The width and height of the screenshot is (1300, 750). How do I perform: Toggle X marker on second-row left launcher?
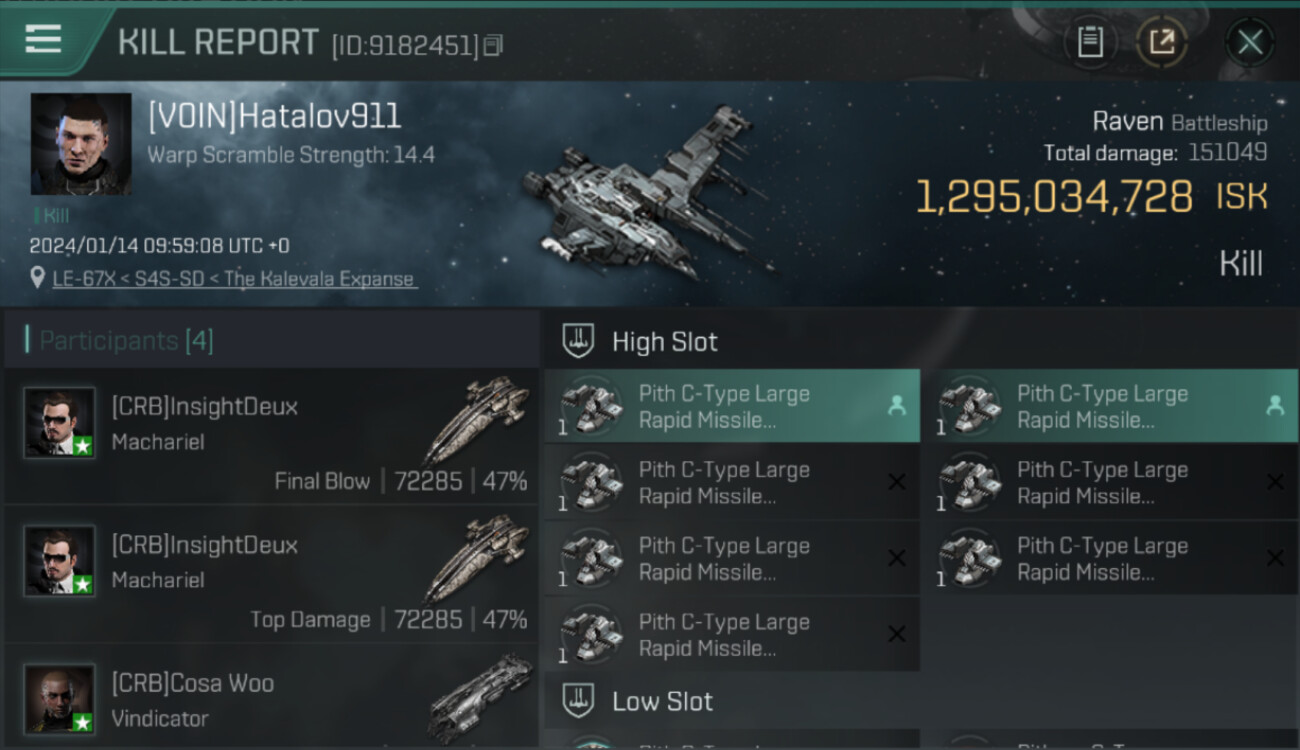click(897, 482)
